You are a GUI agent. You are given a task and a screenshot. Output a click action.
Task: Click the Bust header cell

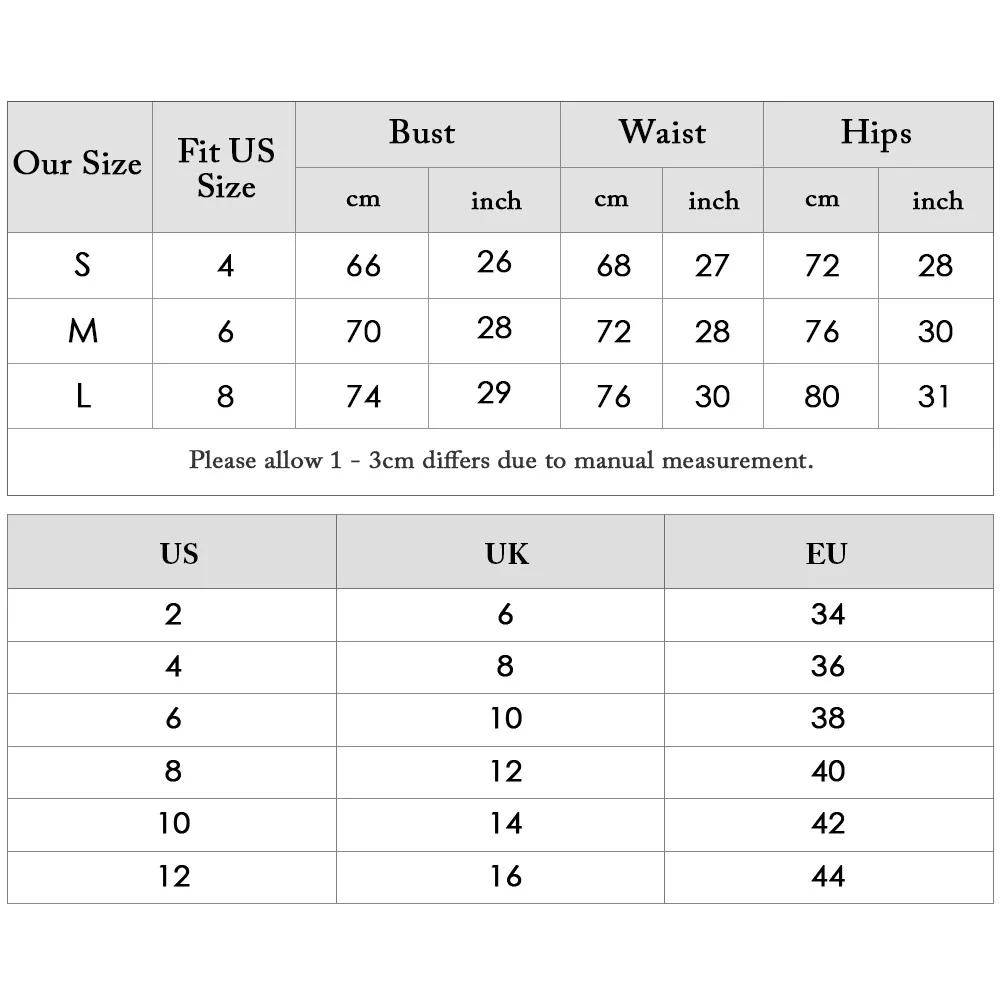[x=427, y=134]
